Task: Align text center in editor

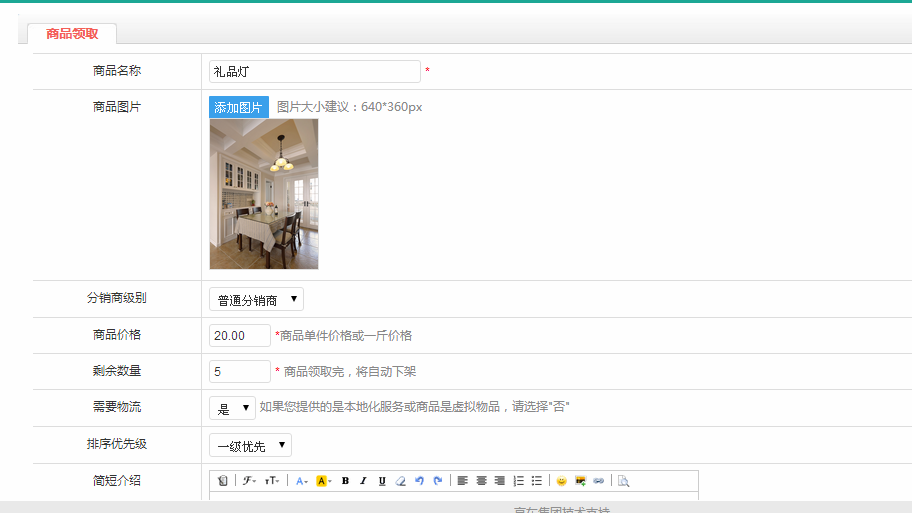Action: [481, 481]
